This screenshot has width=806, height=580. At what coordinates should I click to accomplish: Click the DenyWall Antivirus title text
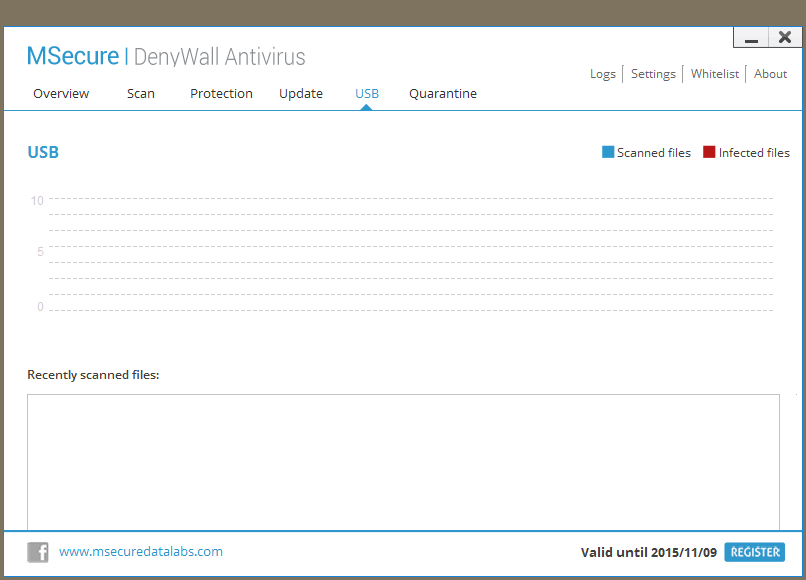219,57
